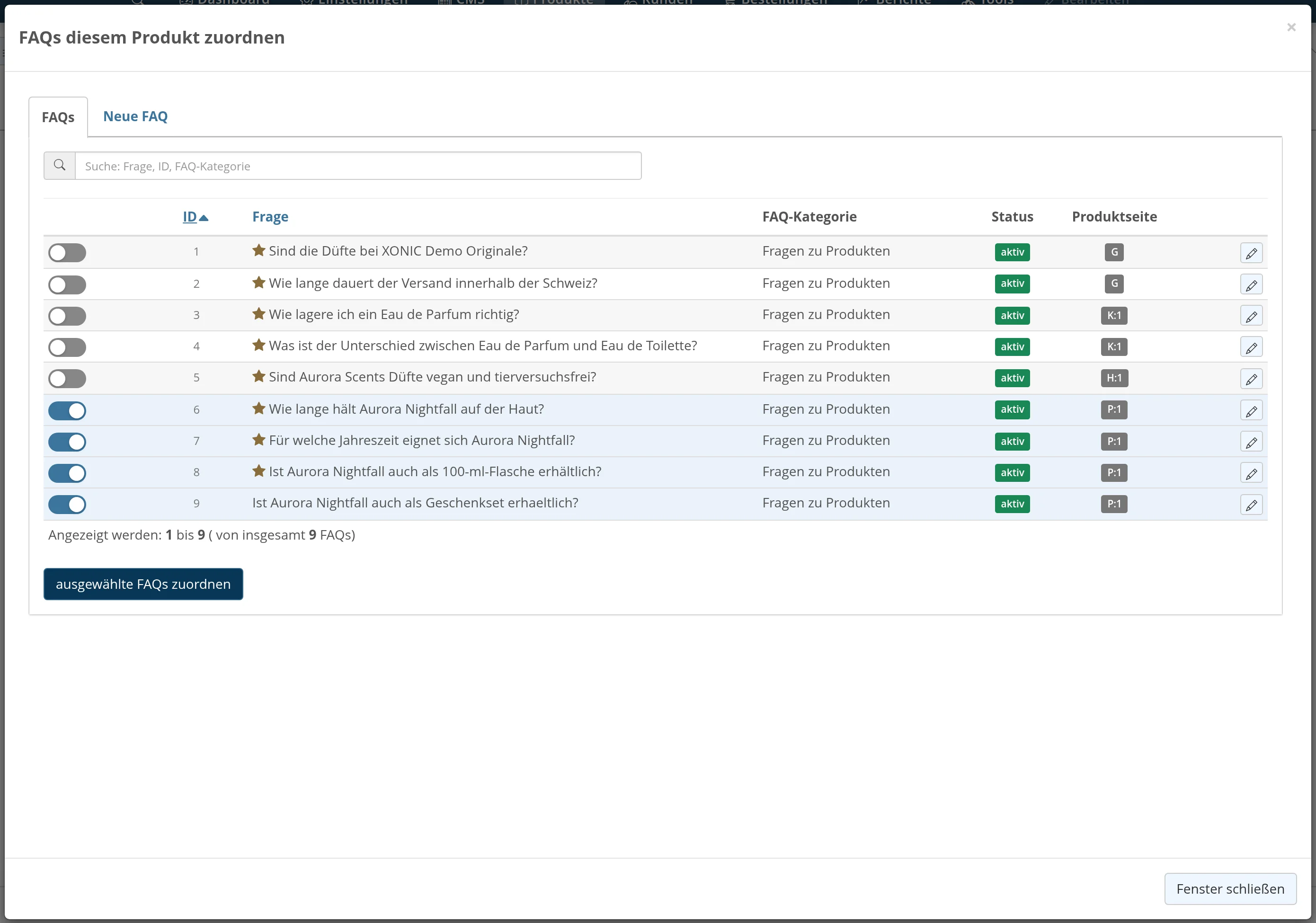Focus the FAQ search input field
This screenshot has width=1316, height=923.
(358, 166)
